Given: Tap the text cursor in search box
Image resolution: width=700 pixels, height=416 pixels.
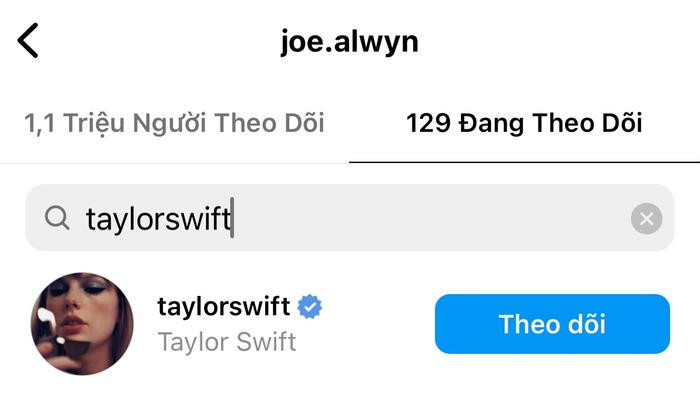Looking at the screenshot, I should pyautogui.click(x=232, y=218).
